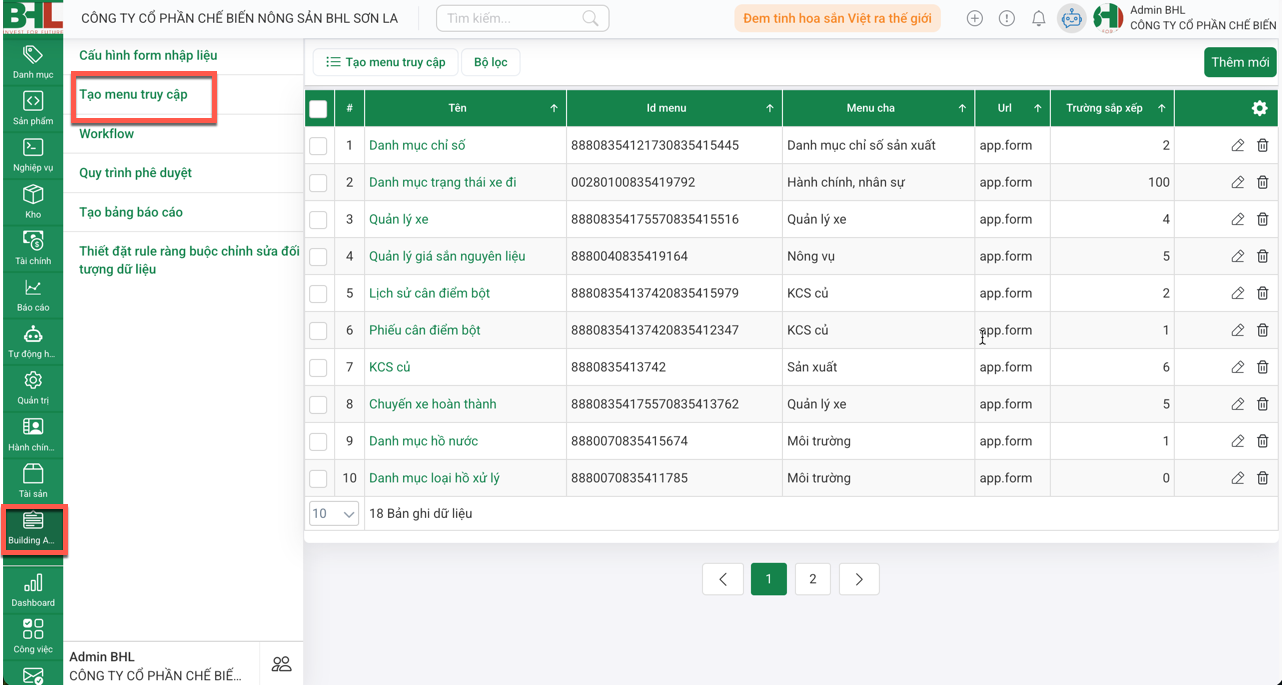Viewport: 1282px width, 685px height.
Task: Open the chatbot robot avatar icon
Action: pos(1071,18)
